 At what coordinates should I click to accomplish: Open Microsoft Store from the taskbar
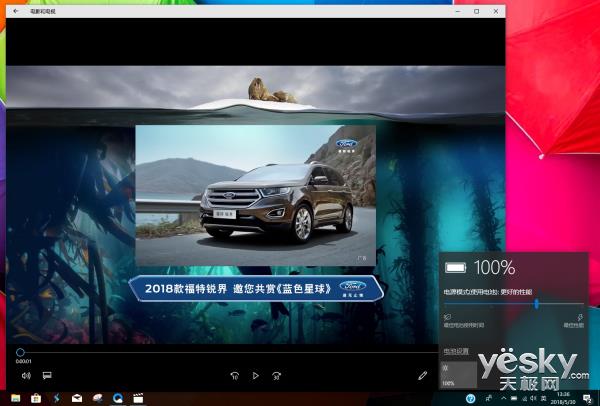point(36,398)
